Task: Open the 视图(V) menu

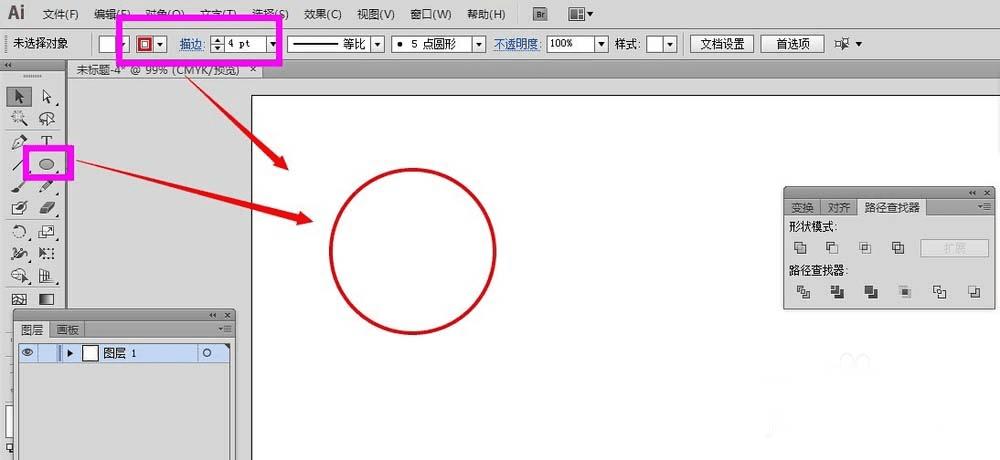Action: [x=375, y=14]
